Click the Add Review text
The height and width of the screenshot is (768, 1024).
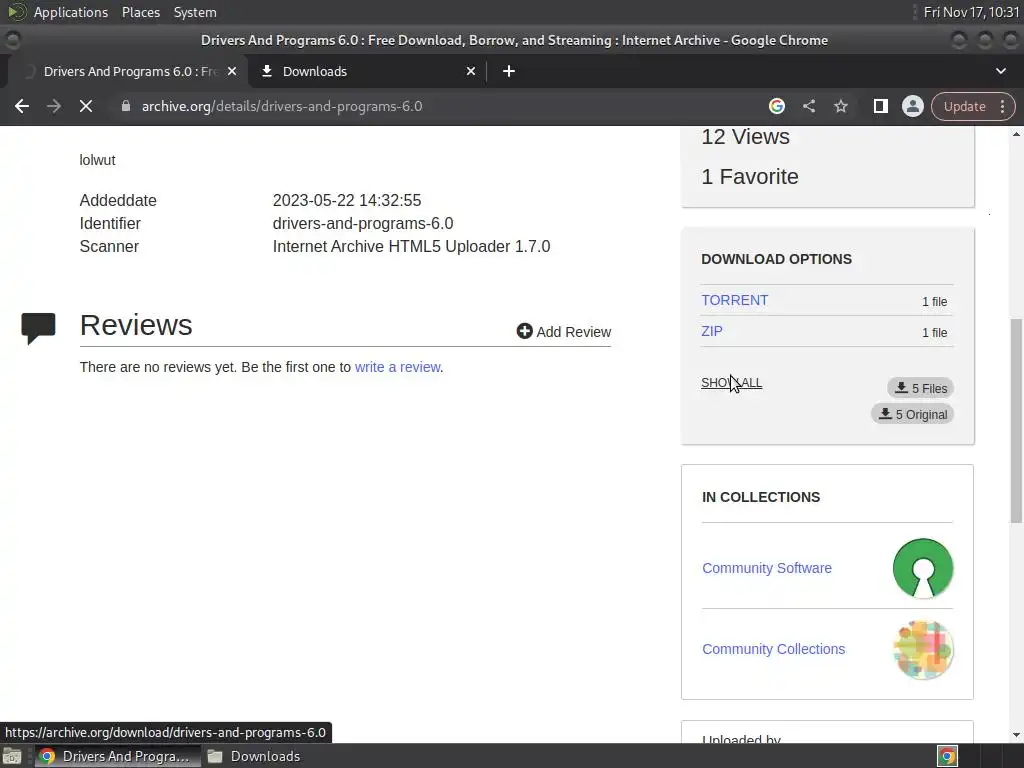point(573,332)
